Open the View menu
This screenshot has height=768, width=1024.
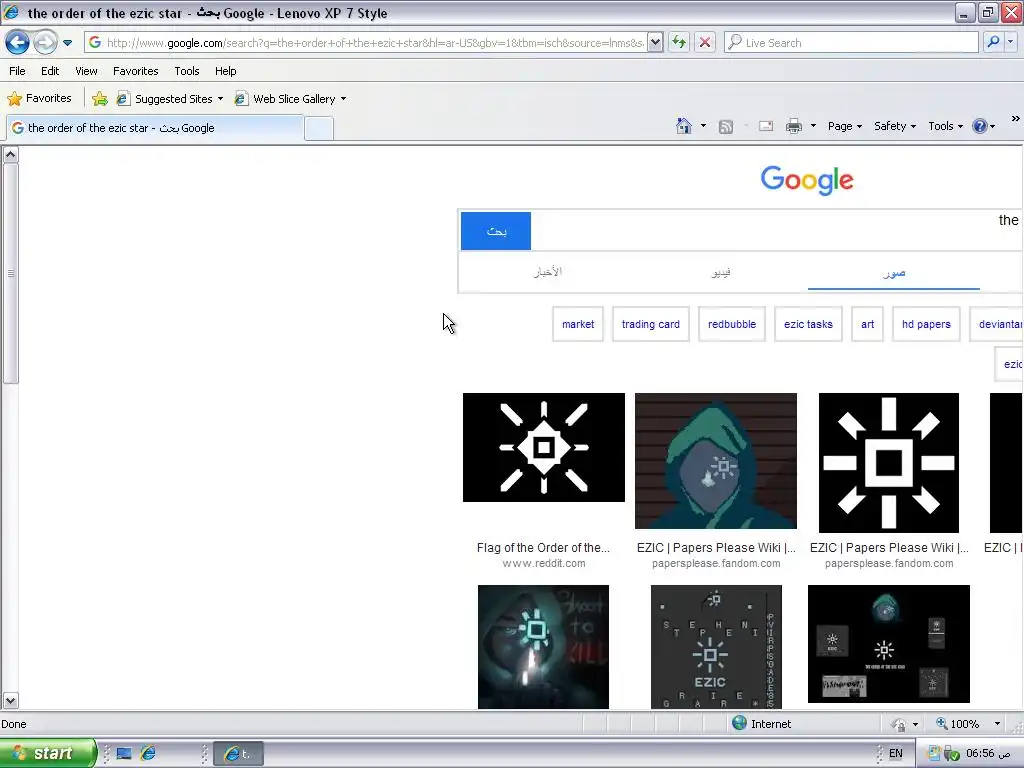coord(86,71)
